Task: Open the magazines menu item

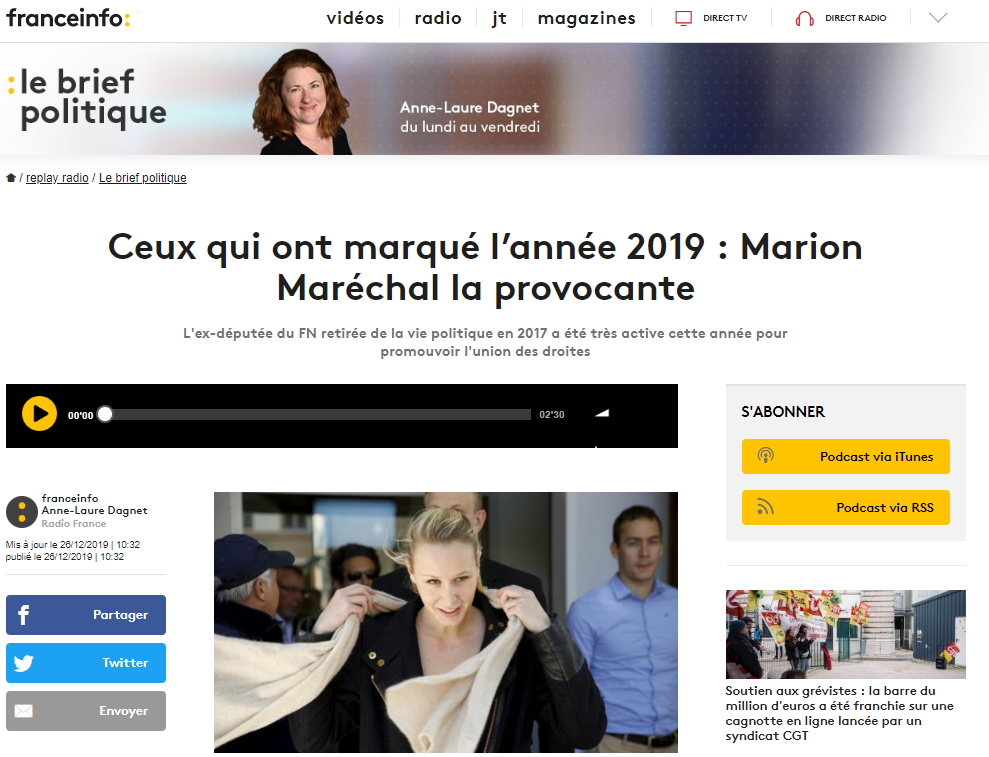Action: [587, 18]
